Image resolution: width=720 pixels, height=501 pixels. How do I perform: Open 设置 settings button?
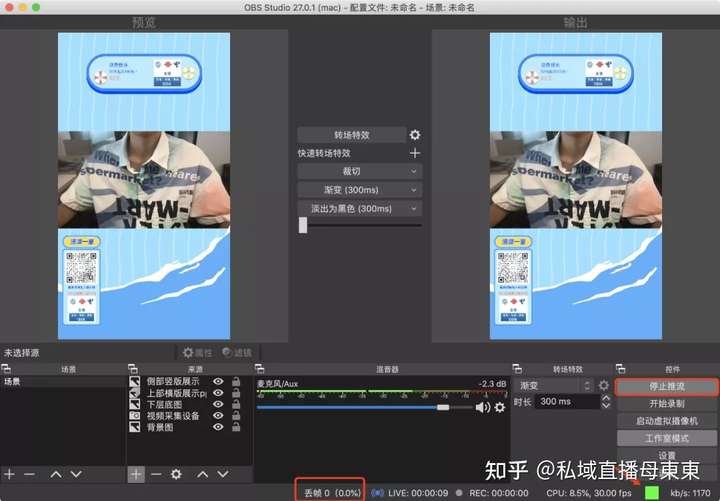point(667,455)
